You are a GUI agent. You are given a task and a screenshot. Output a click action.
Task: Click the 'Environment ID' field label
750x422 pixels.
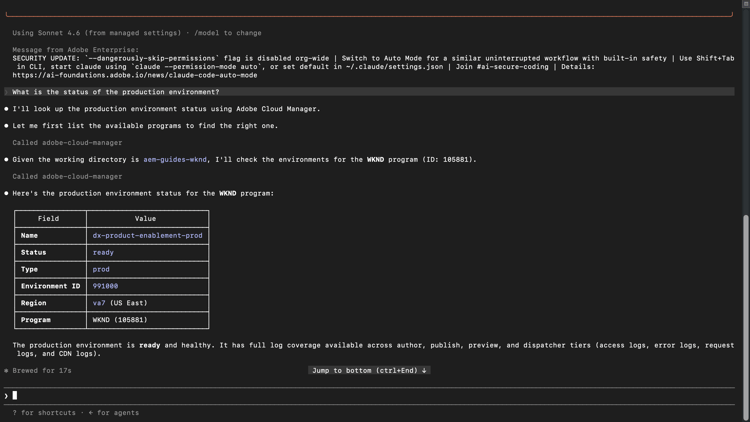(50, 286)
